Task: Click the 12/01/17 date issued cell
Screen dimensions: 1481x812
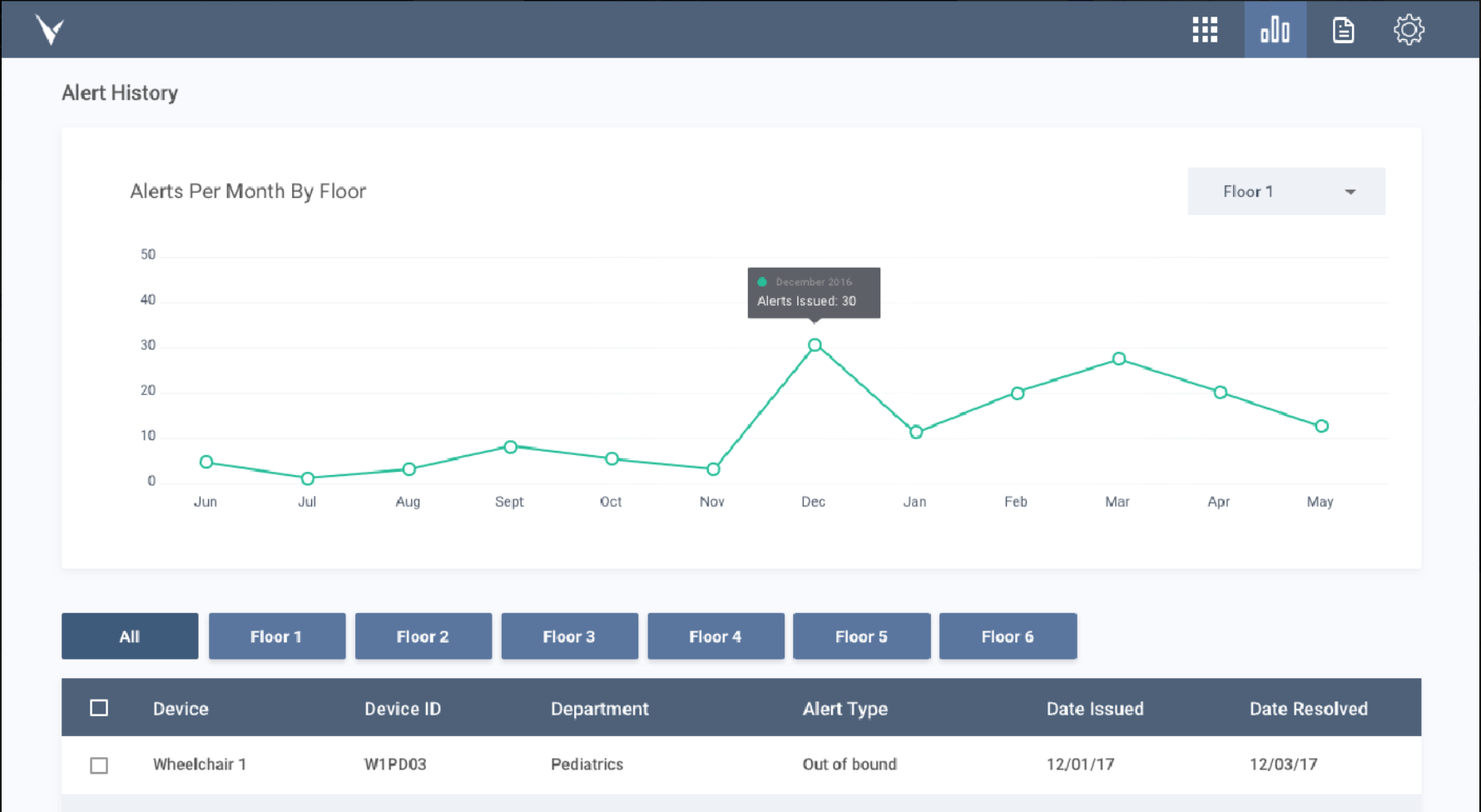Action: [1080, 764]
